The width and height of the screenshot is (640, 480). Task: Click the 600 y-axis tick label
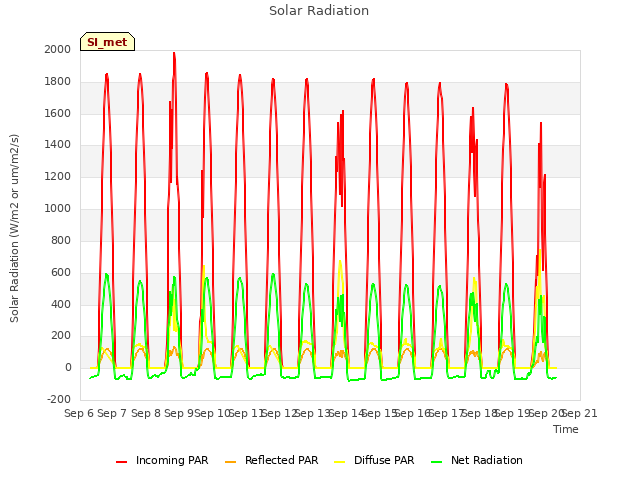tap(61, 272)
